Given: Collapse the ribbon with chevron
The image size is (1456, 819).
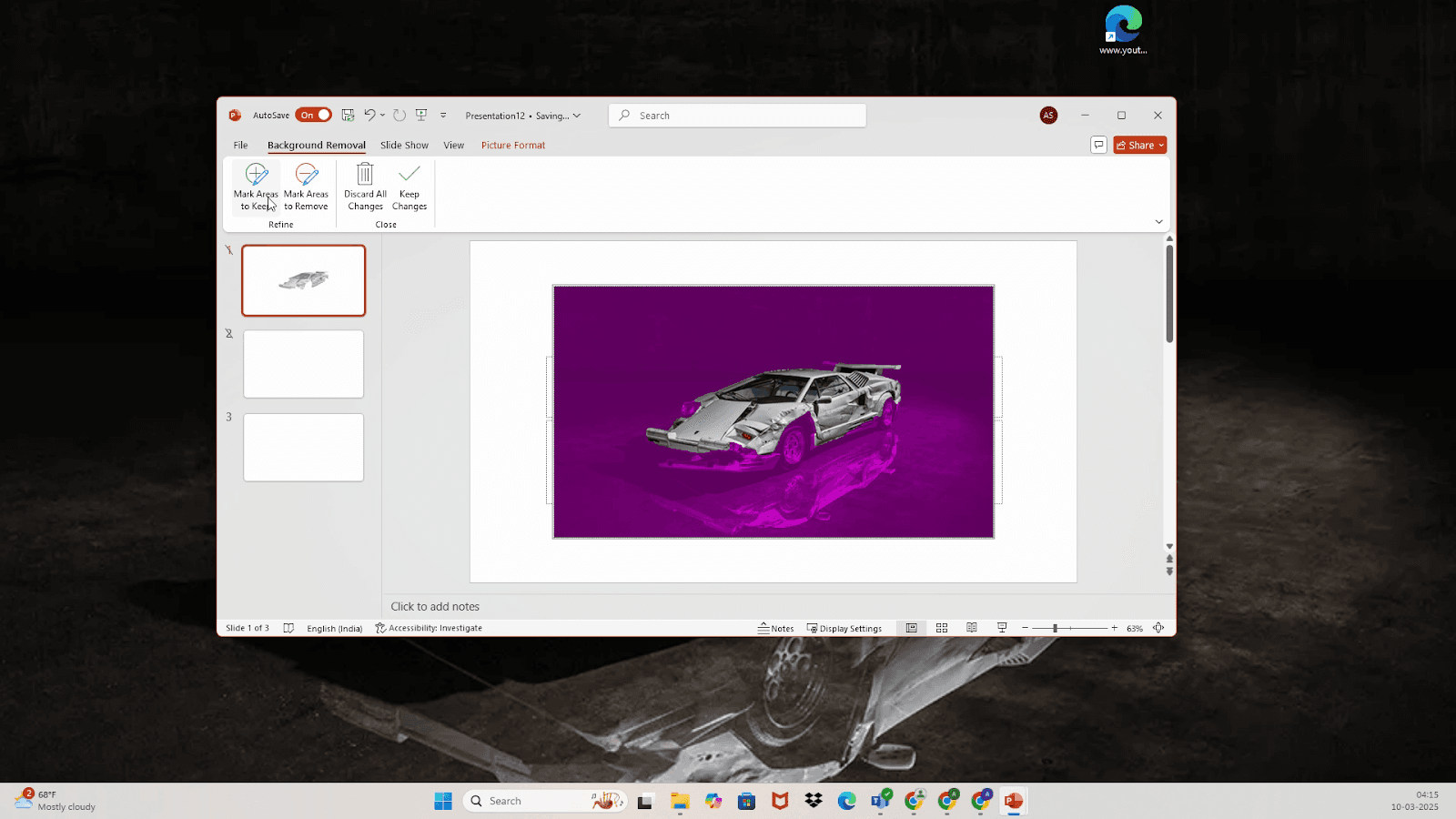Looking at the screenshot, I should (1158, 221).
